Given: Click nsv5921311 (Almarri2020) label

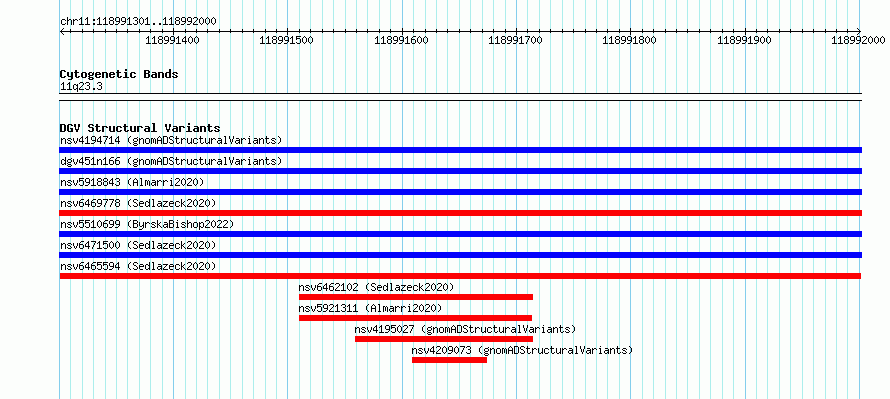Looking at the screenshot, I should pyautogui.click(x=370, y=308).
